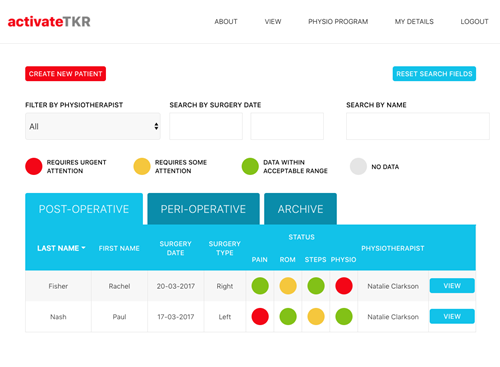Screen dimensions: 500x367
Task: Open the Filter by Physiotherapist dropdown
Action: tap(93, 126)
